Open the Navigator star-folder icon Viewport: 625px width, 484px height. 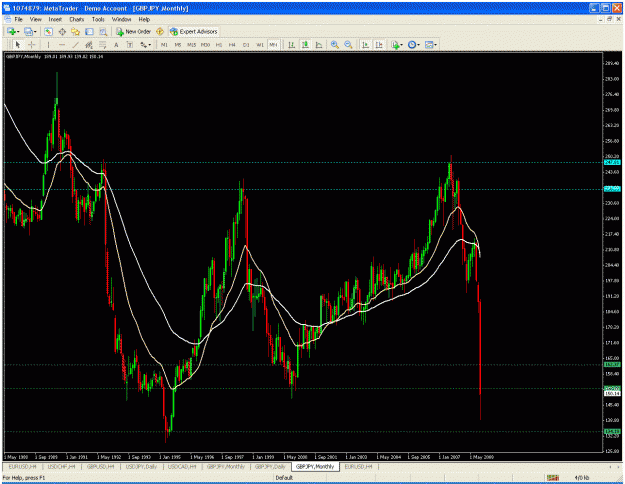coord(75,31)
